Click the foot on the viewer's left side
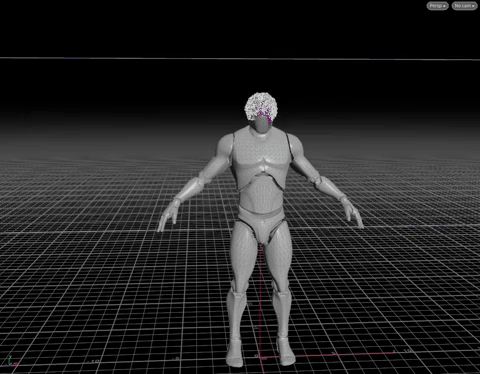480x374 pixels. pos(235,353)
